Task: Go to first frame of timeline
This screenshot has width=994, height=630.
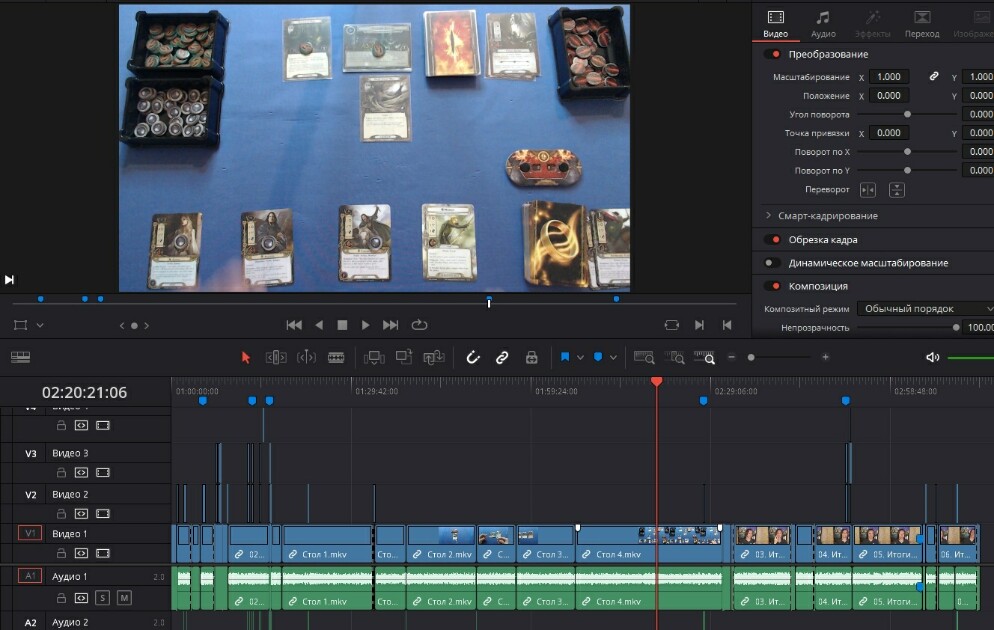Action: tap(294, 325)
